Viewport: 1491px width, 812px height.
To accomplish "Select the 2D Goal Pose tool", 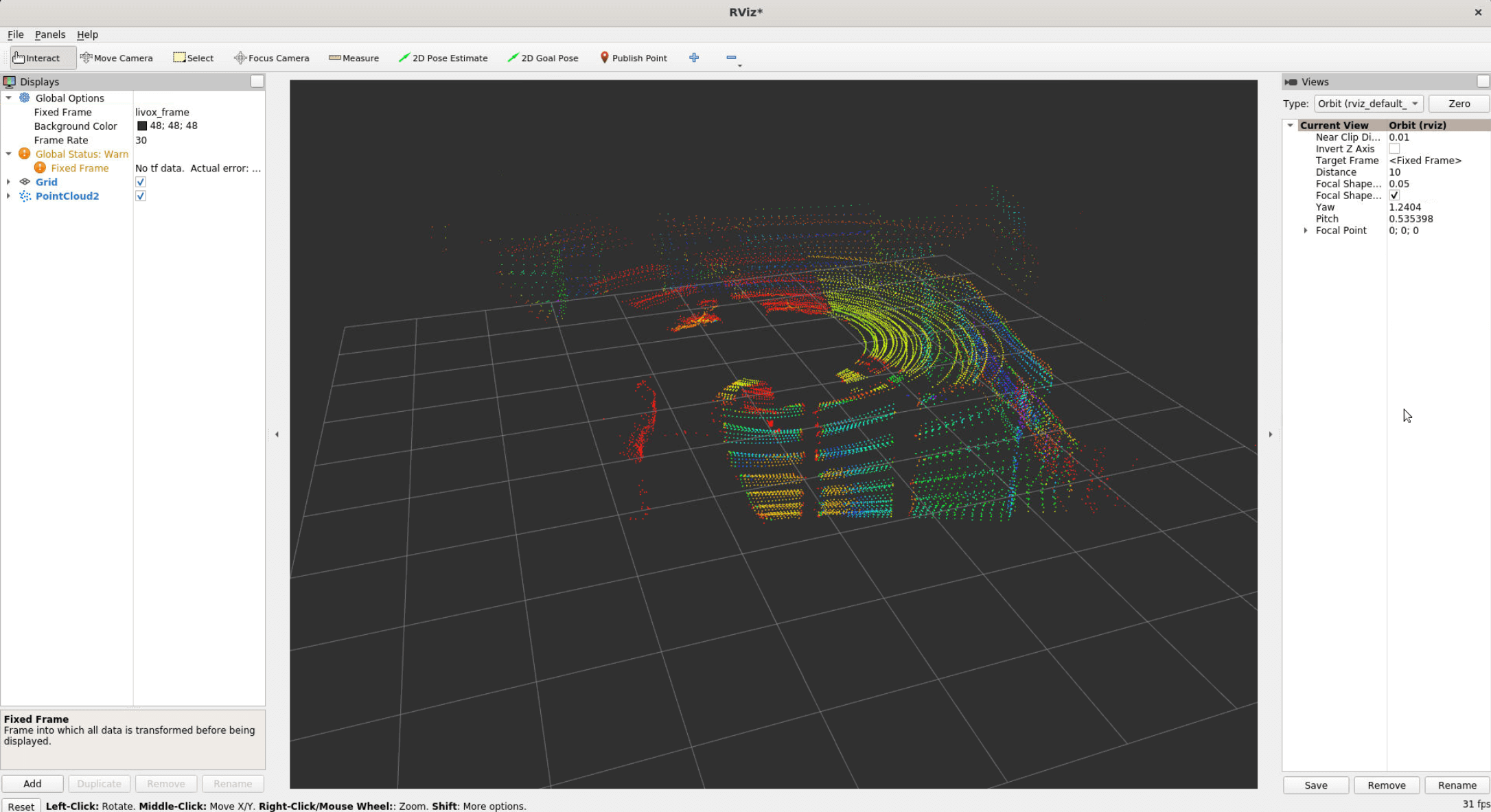I will point(542,58).
